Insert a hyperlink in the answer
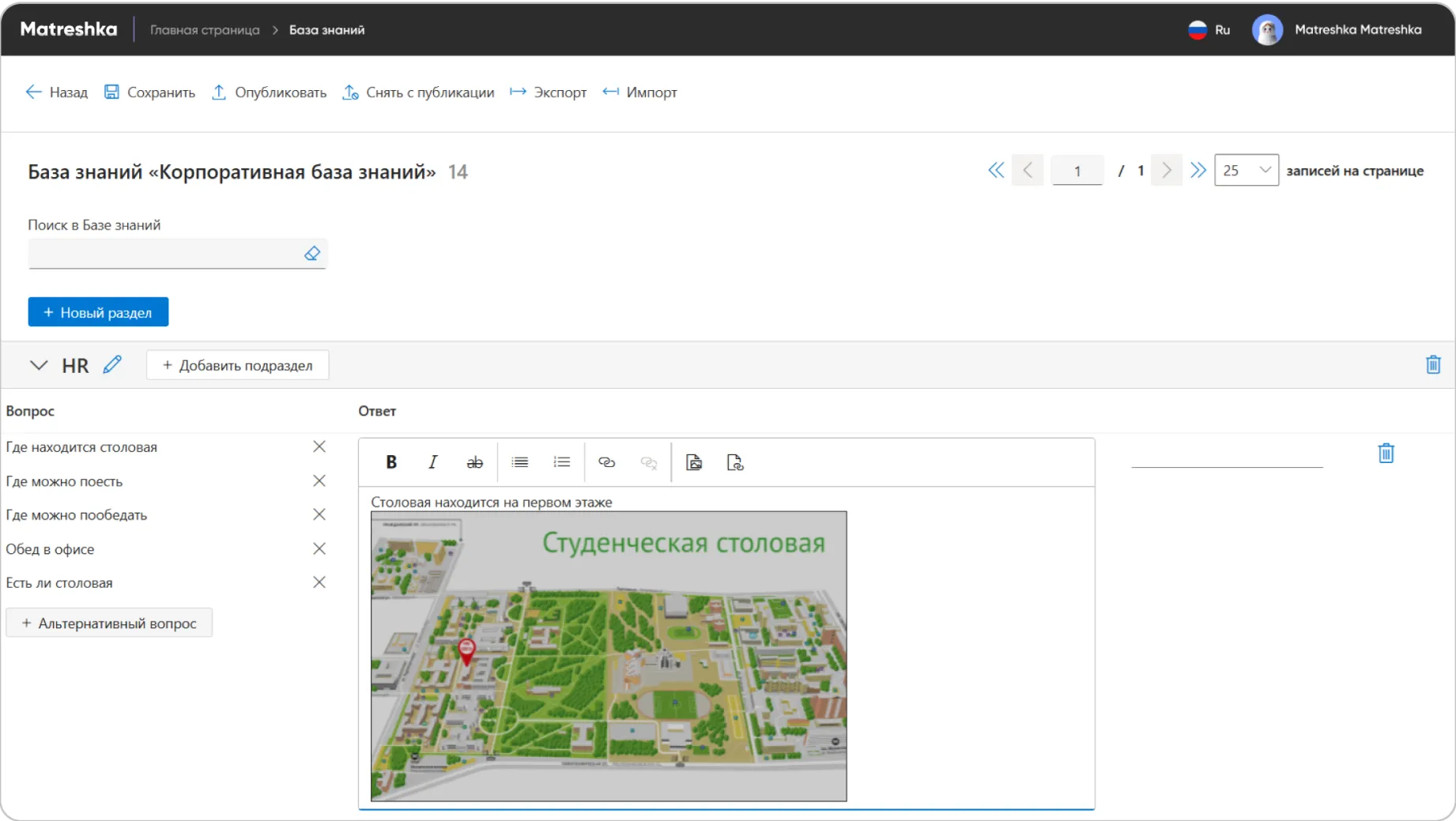1456x821 pixels. click(x=606, y=462)
